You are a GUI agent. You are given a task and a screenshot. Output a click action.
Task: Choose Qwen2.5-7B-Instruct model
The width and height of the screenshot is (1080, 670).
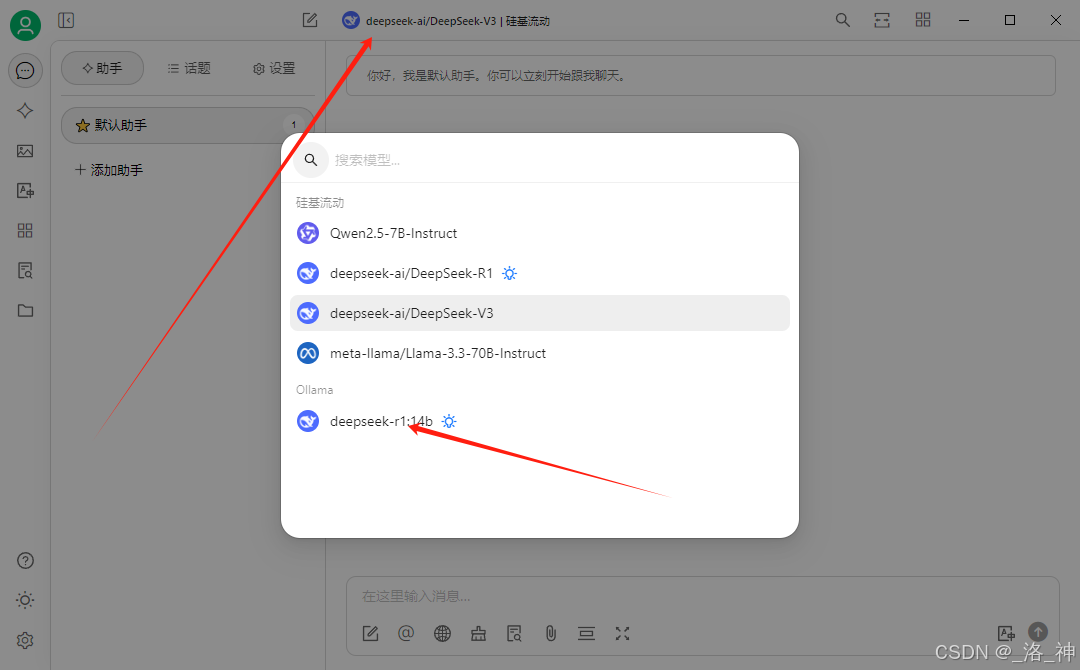tap(540, 233)
